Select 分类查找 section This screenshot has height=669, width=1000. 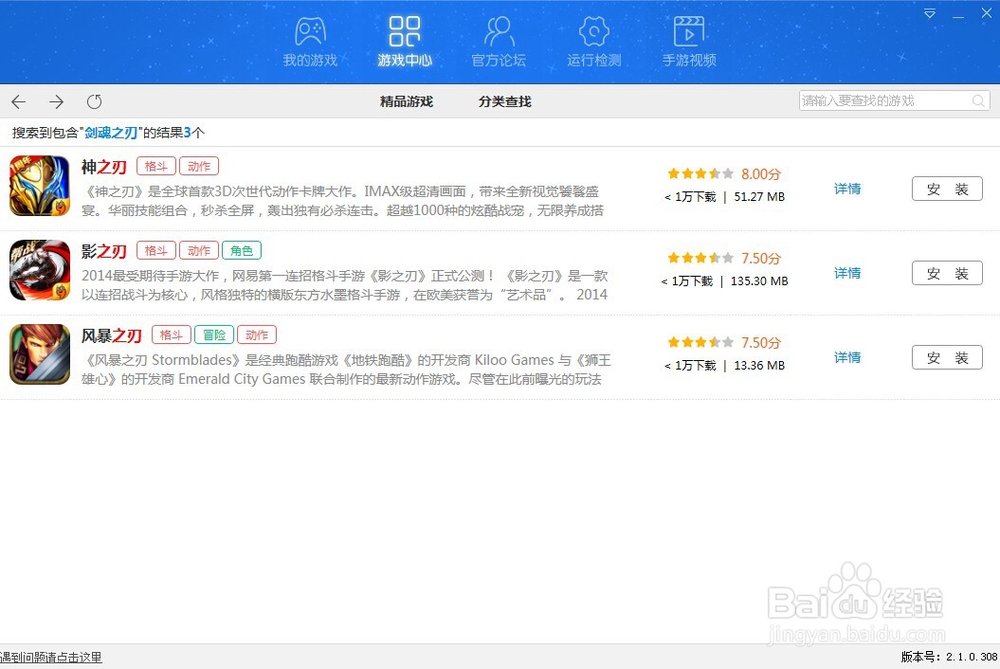click(504, 101)
